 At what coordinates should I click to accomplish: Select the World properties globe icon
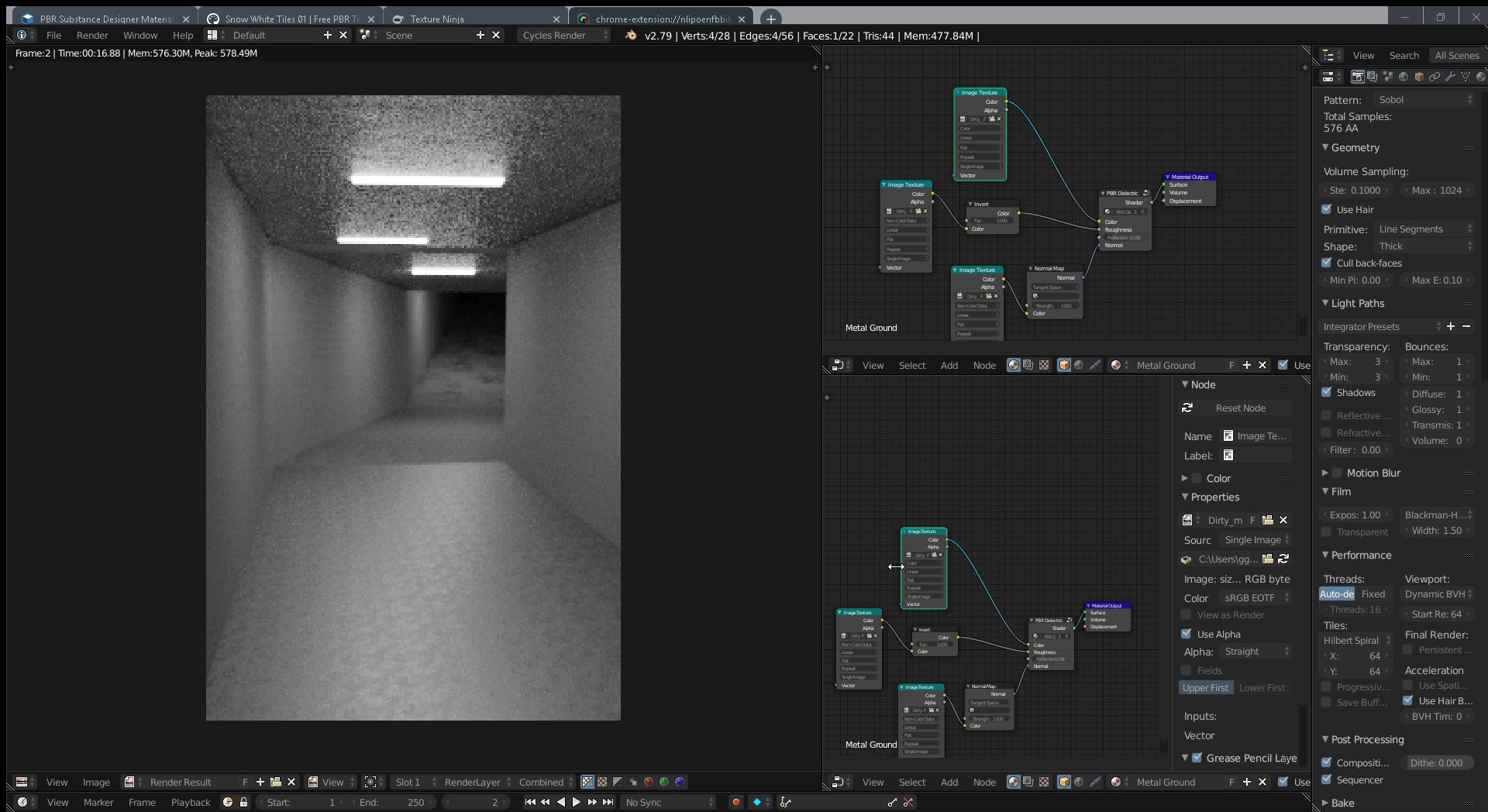coord(1404,76)
